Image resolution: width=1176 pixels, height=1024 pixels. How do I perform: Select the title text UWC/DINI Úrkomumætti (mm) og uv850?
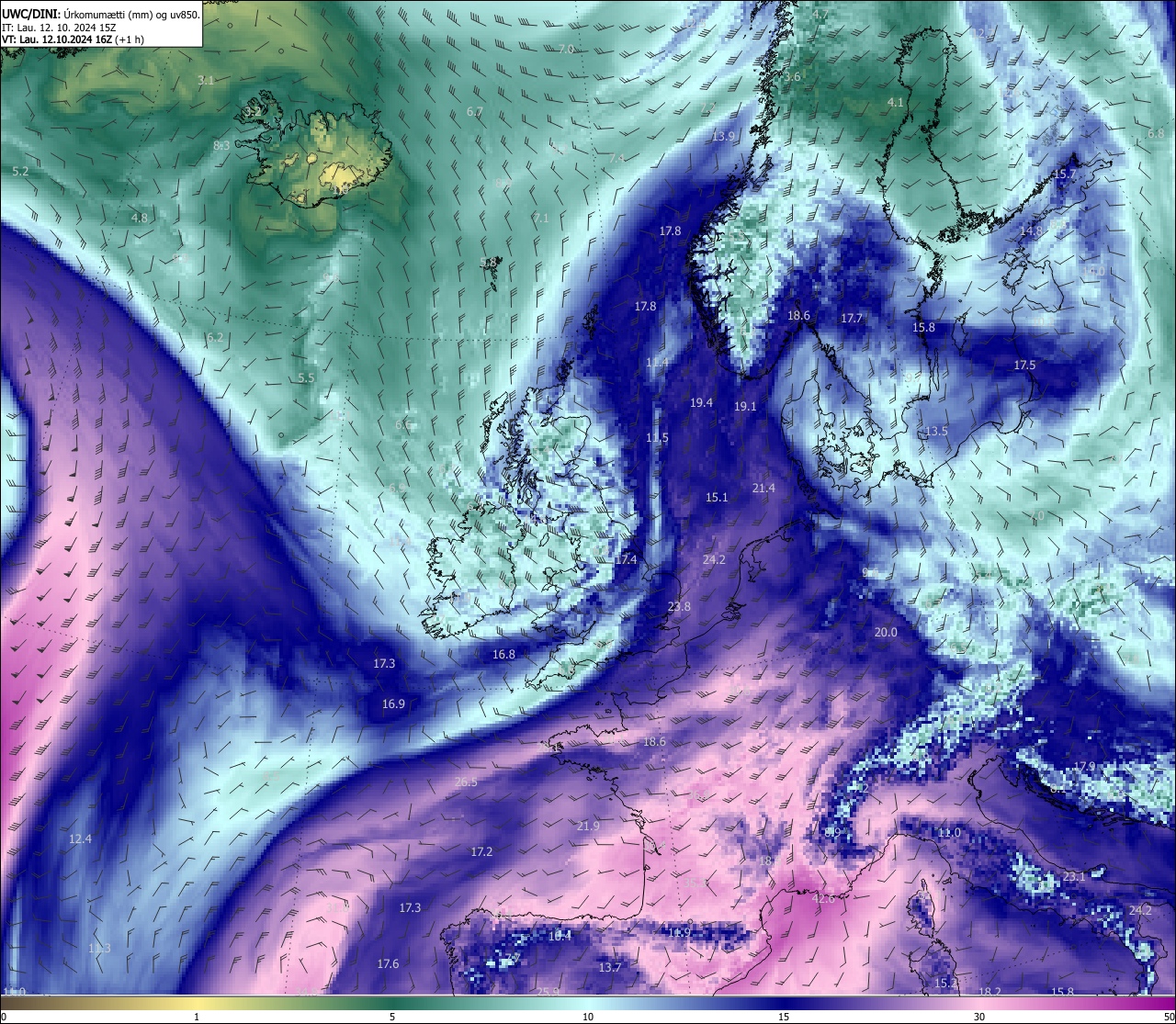point(100,15)
